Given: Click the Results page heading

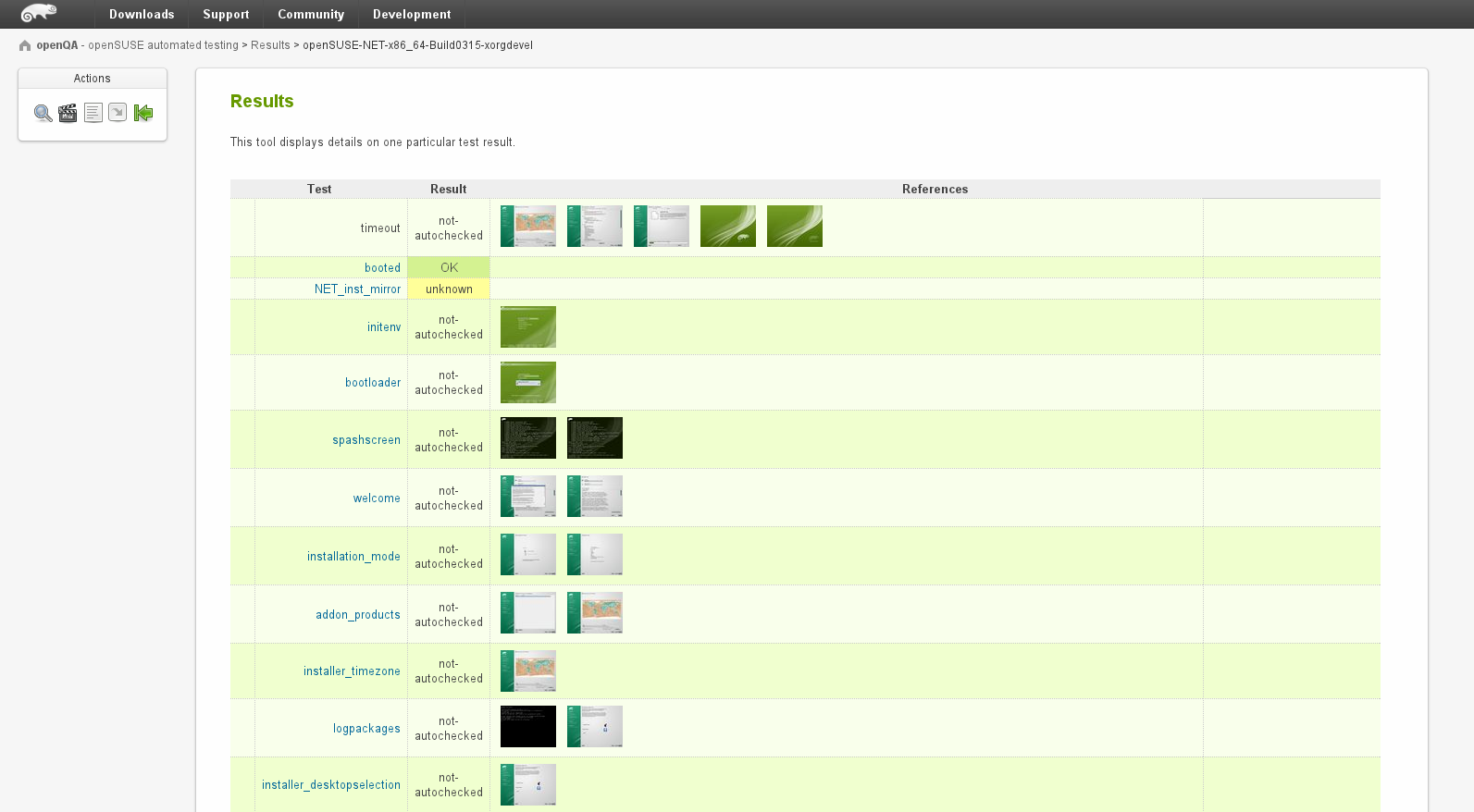Looking at the screenshot, I should click(x=262, y=102).
